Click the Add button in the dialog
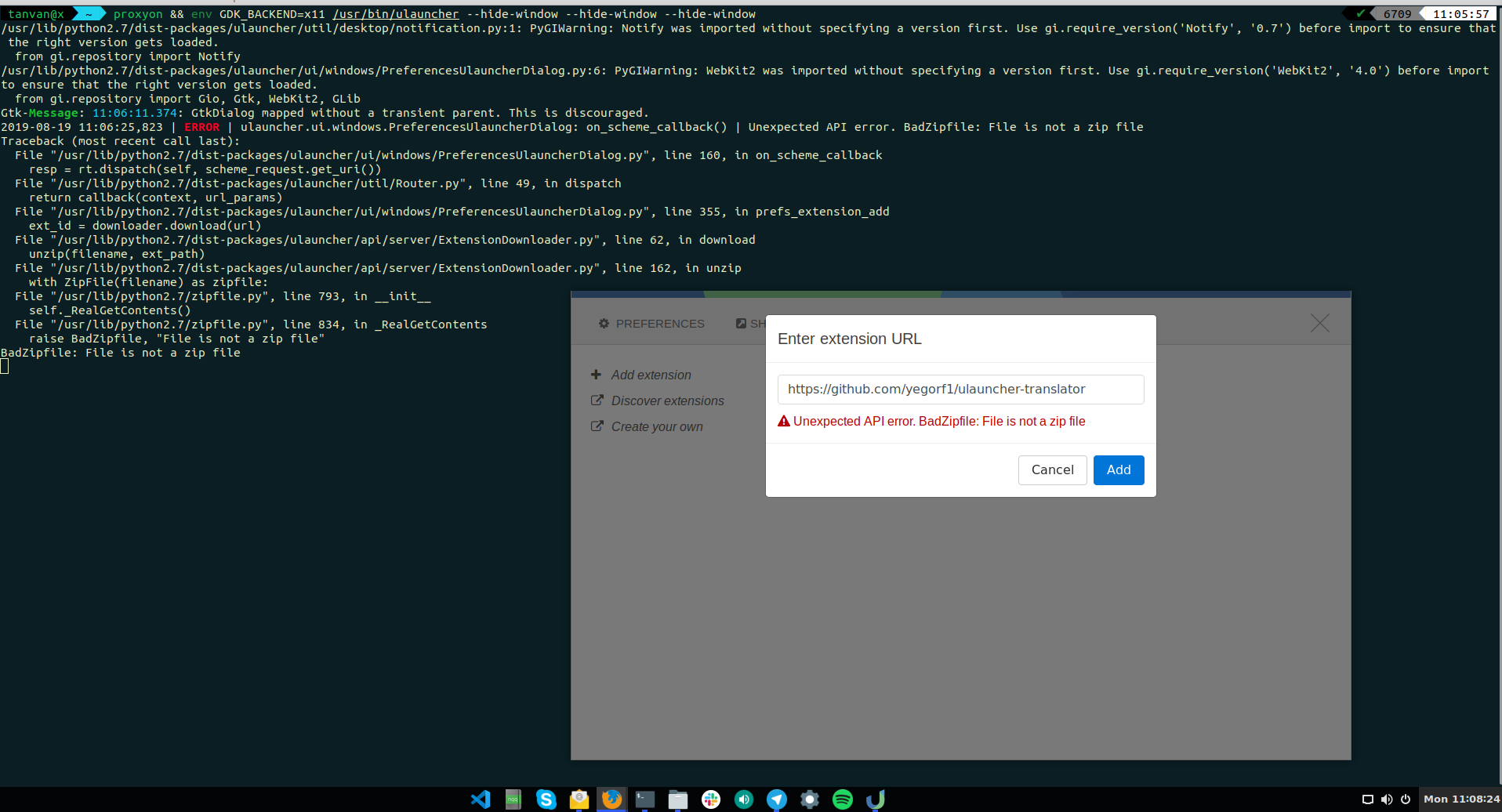1502x812 pixels. point(1118,469)
